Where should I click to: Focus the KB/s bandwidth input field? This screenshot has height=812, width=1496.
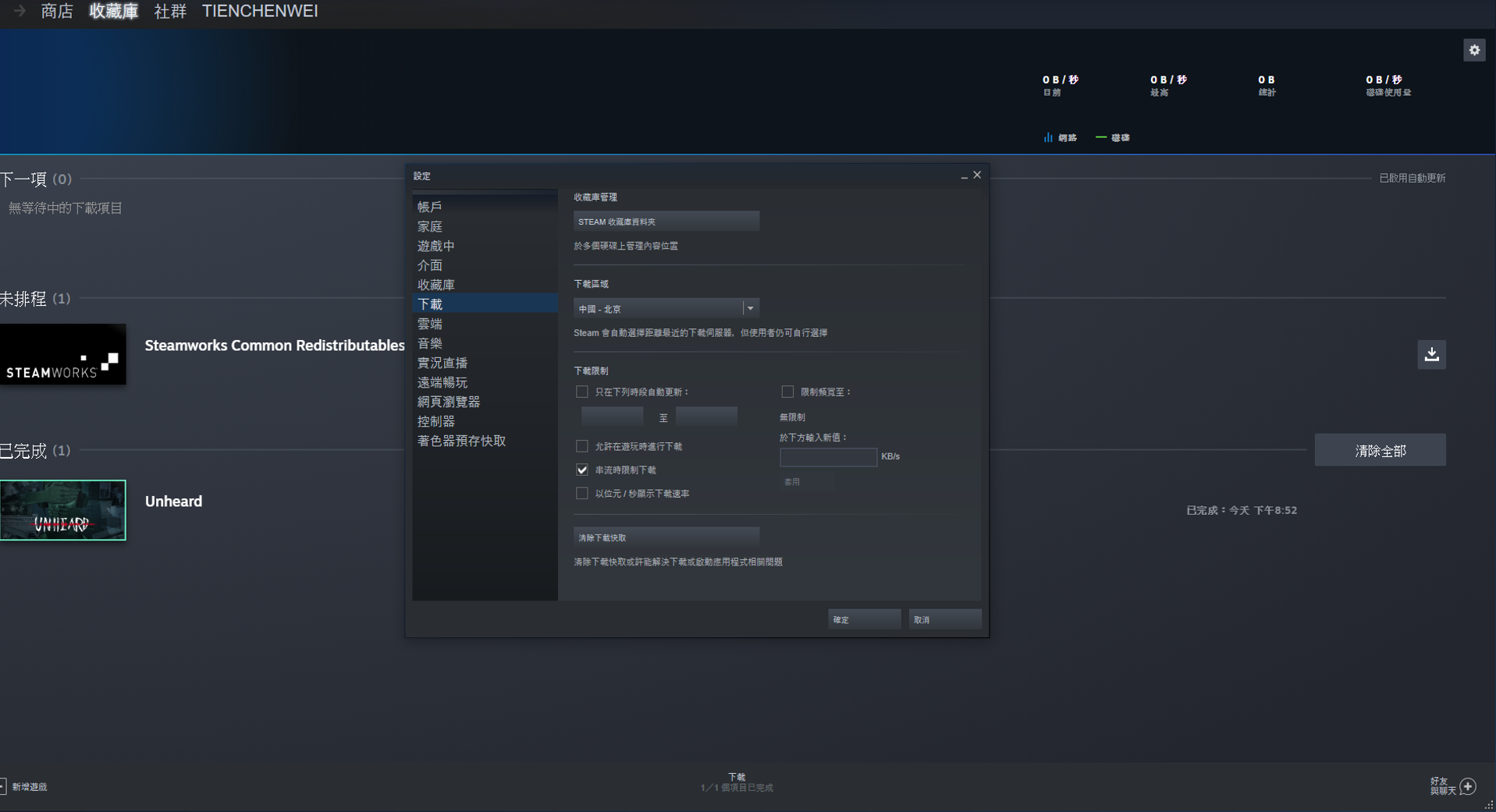tap(828, 457)
